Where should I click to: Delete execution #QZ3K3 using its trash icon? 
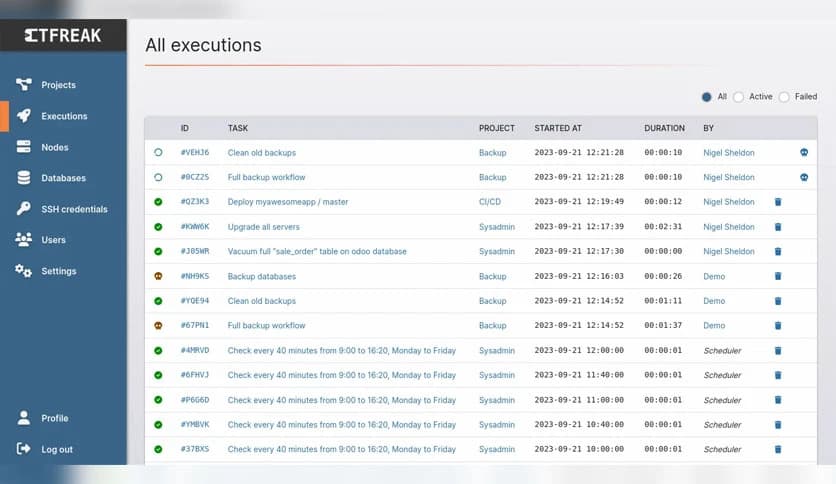(x=778, y=202)
